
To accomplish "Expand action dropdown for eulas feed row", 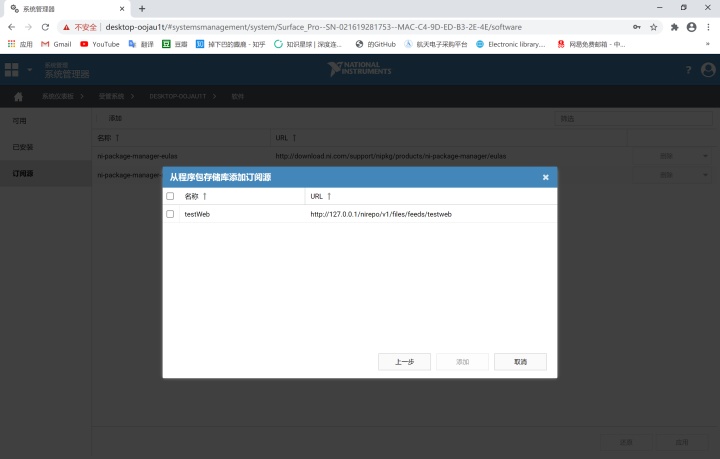I will [705, 156].
